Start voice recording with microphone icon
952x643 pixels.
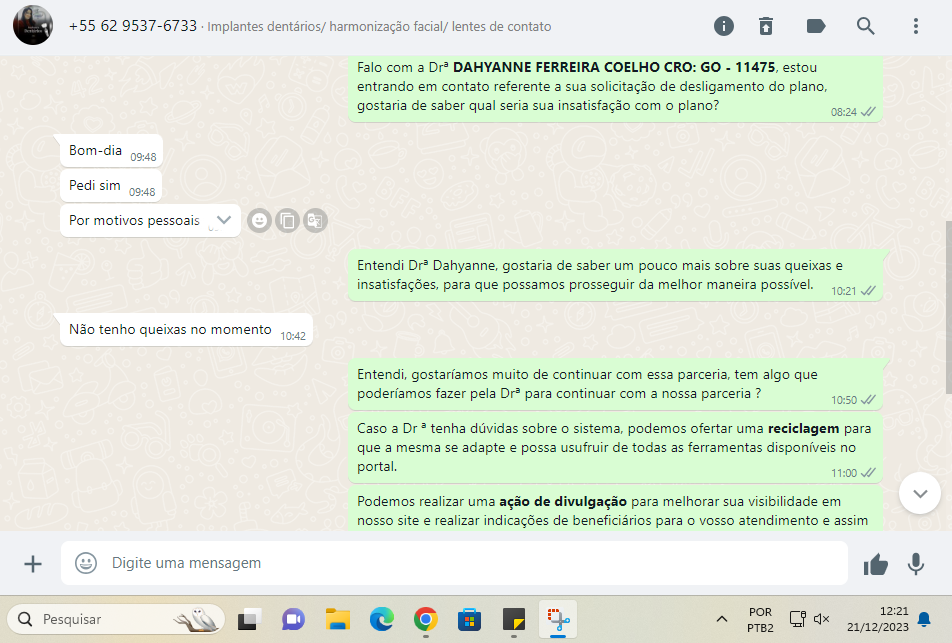pos(916,564)
